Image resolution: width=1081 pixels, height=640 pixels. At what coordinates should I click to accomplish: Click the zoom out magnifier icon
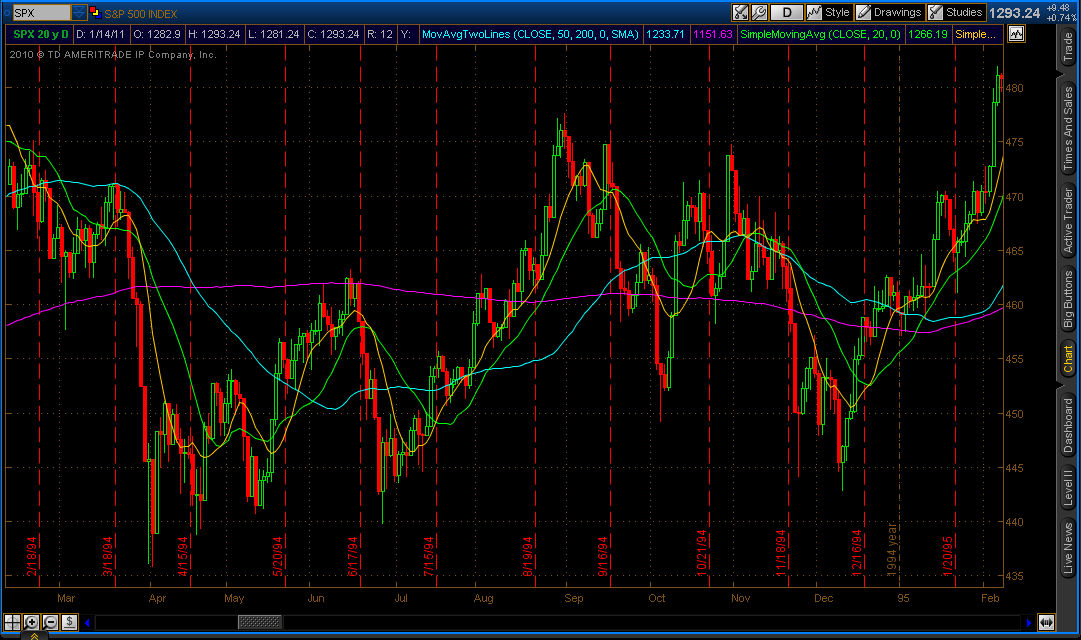(50, 622)
